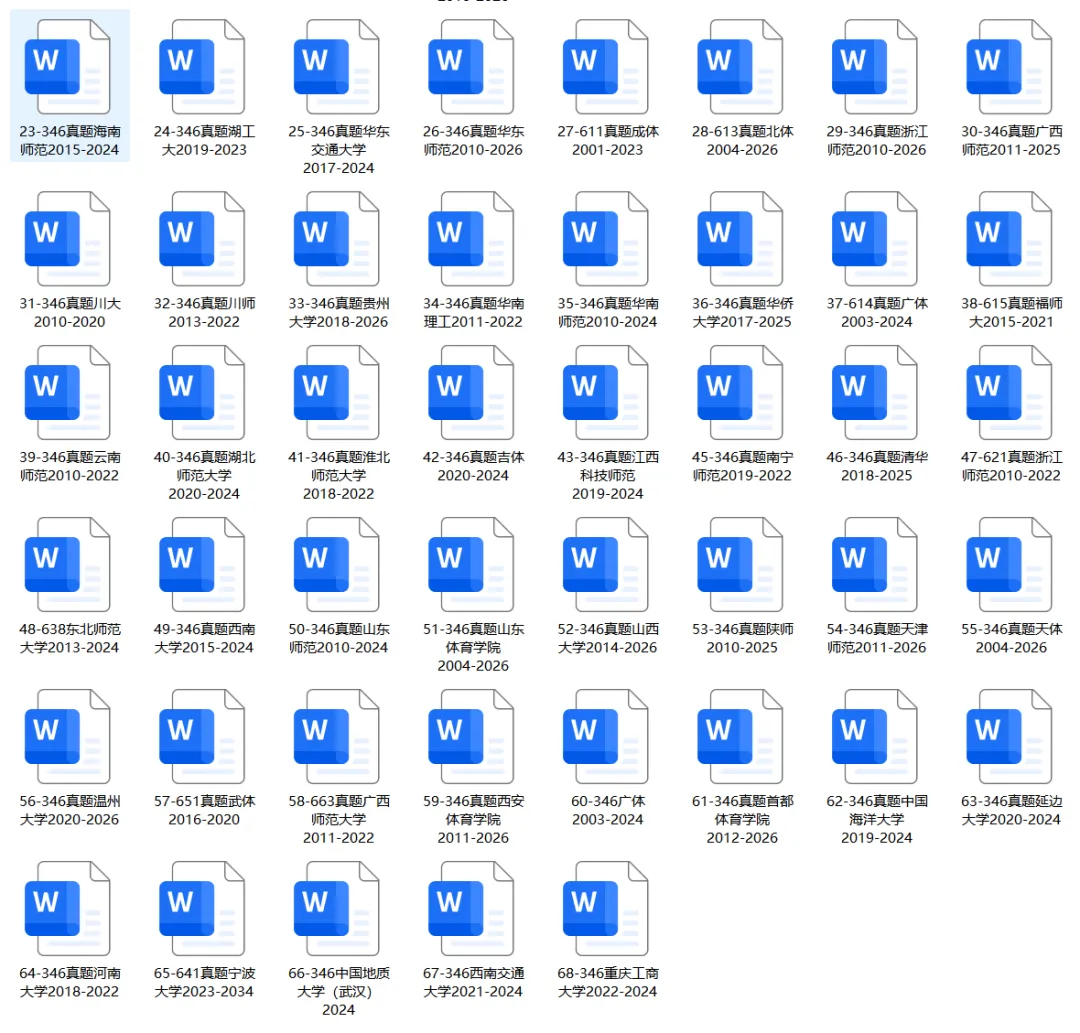Select the 43-346真题江西科技师范 Word icon
This screenshot has width=1080, height=1033.
point(605,393)
